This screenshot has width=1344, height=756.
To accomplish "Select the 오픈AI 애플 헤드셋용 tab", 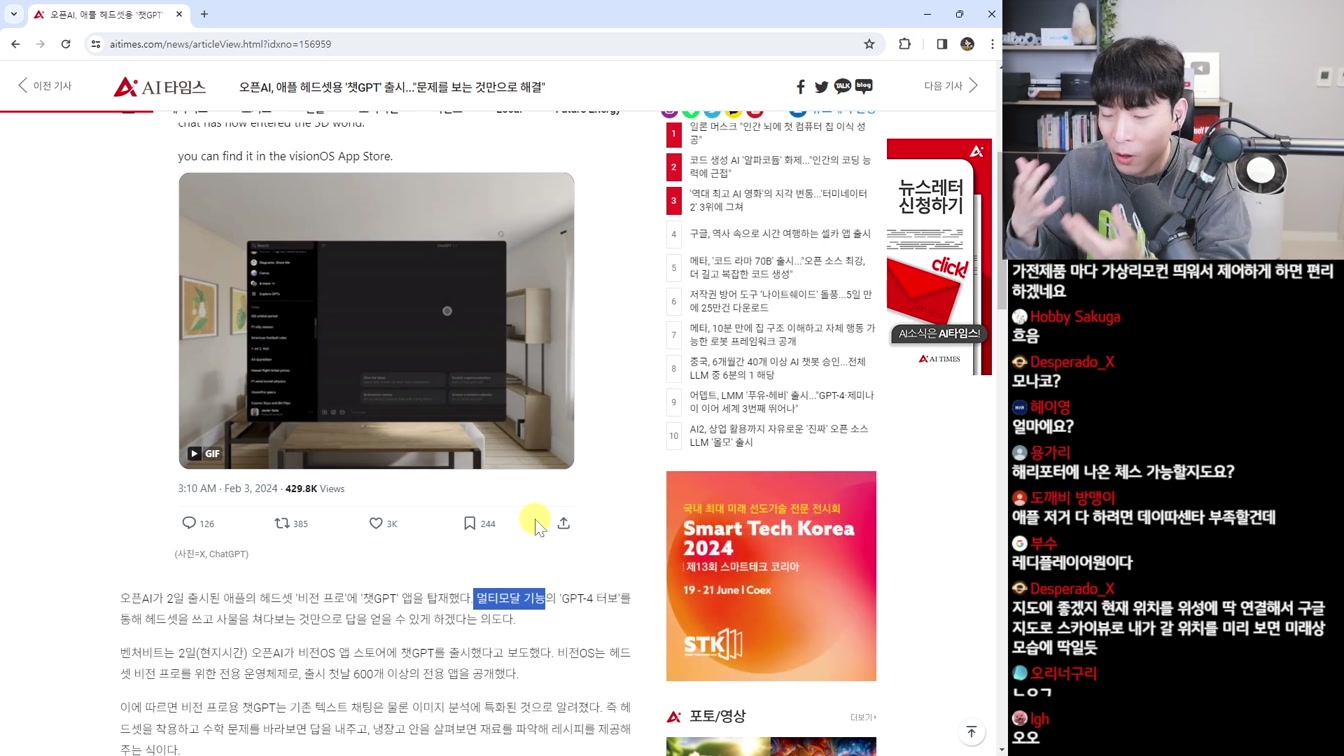I will [x=108, y=14].
